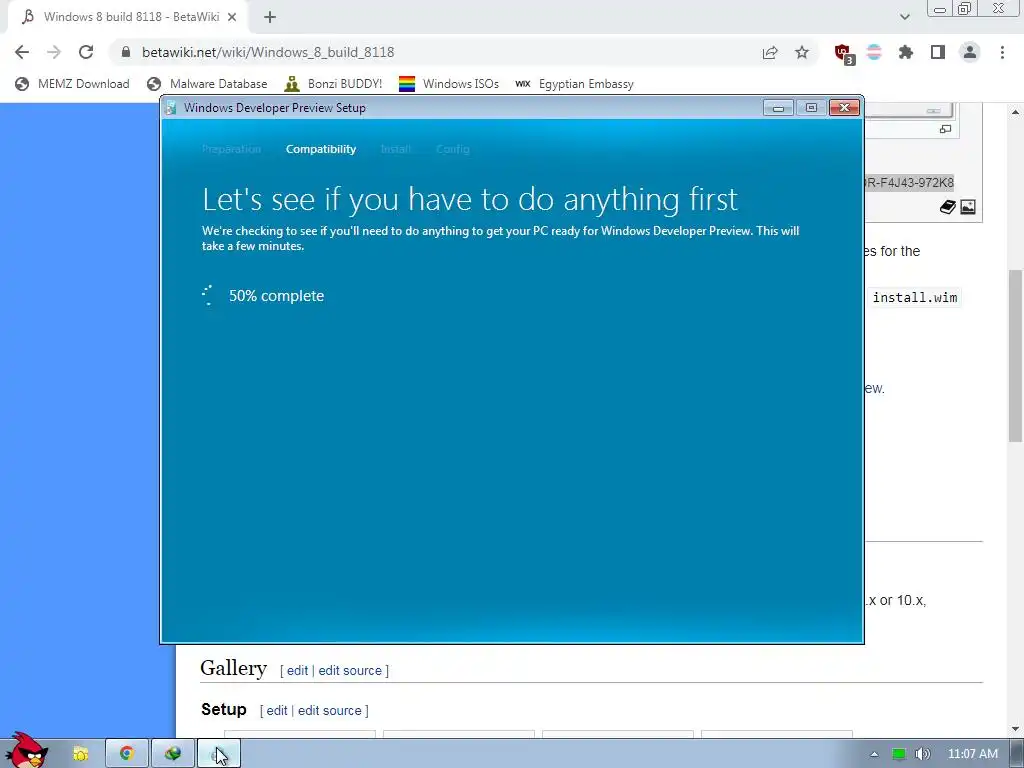Click edit source link next to Setup heading
The height and width of the screenshot is (768, 1024).
[330, 711]
